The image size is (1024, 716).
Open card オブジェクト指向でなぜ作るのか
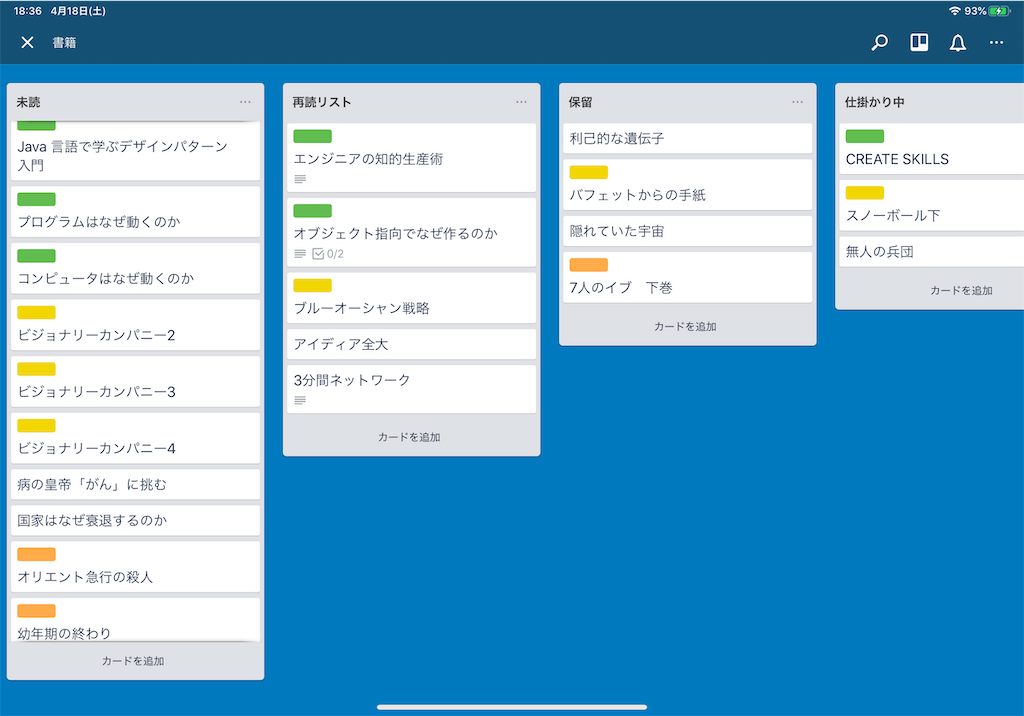(x=411, y=232)
